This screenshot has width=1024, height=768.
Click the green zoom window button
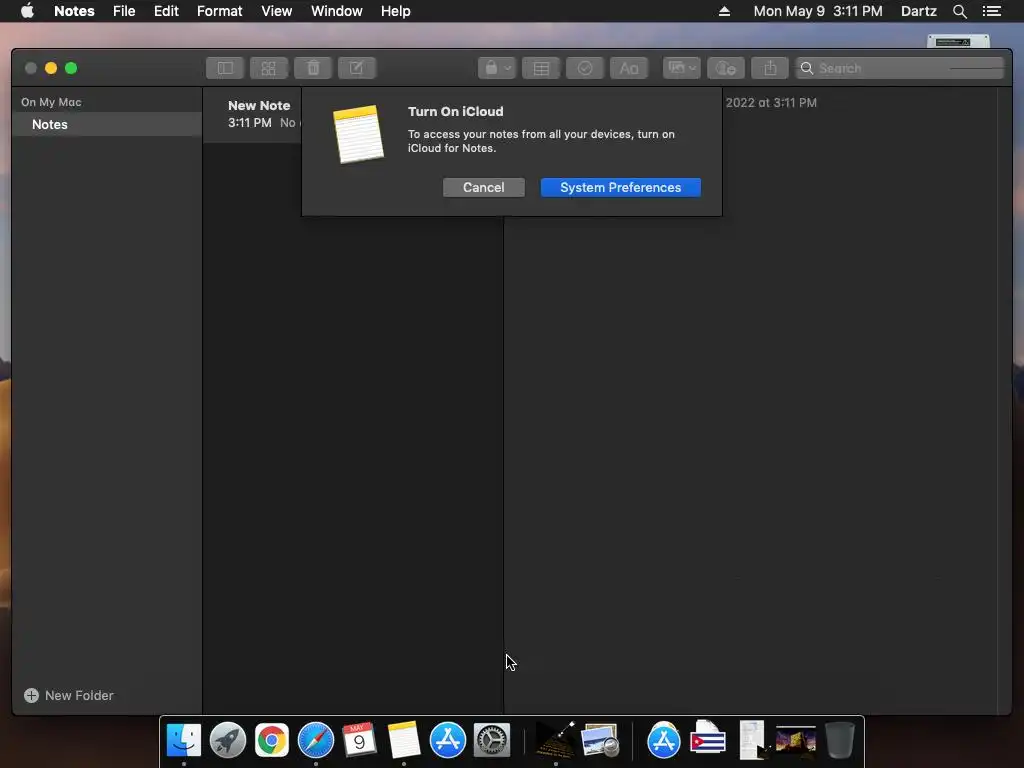click(71, 68)
